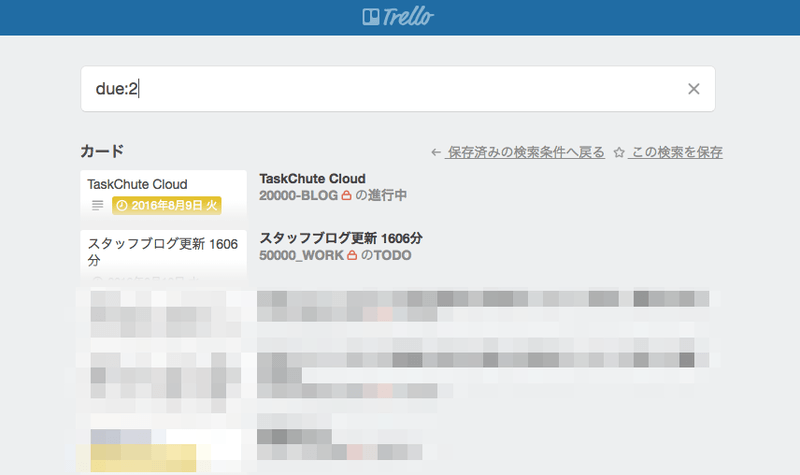
Task: Click the 2016年8月9日 due date badge
Action: click(167, 206)
